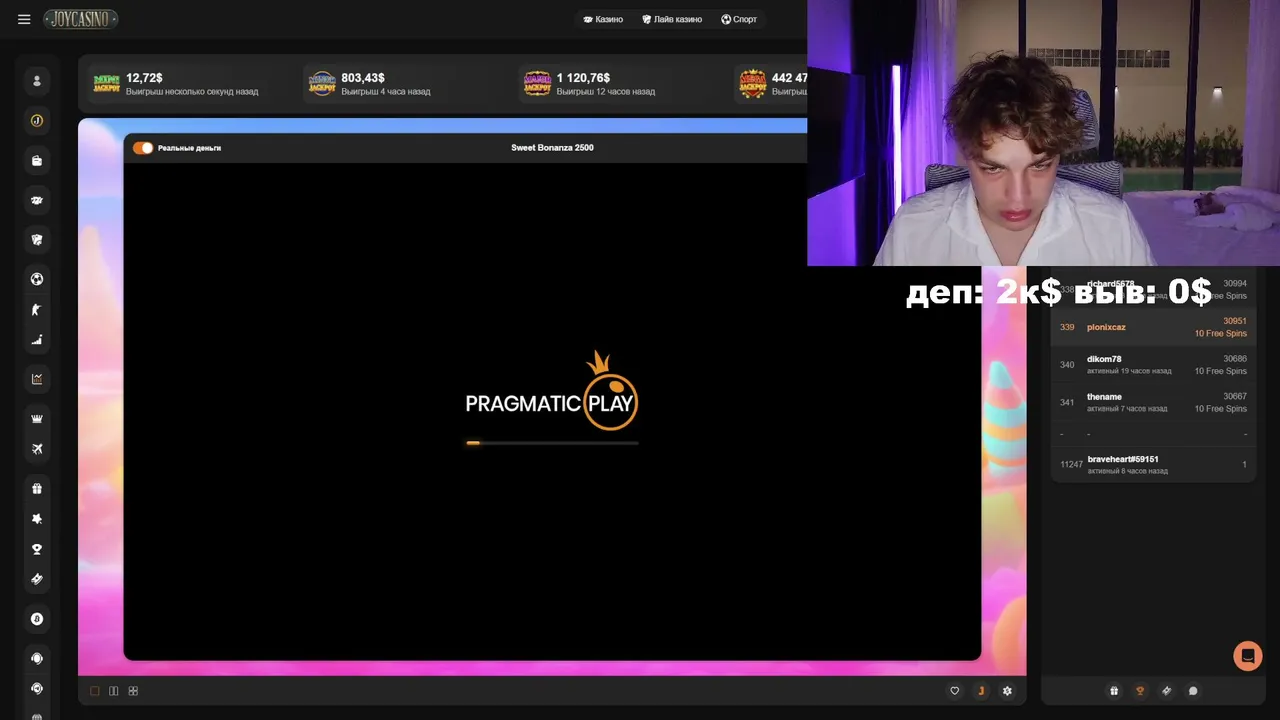Select the braveheart#59151 leaderboard row
This screenshot has height=720, width=1280.
[x=1153, y=465]
